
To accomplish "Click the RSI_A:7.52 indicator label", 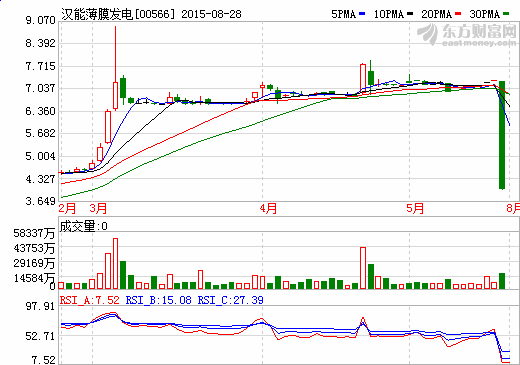I will 89,300.
